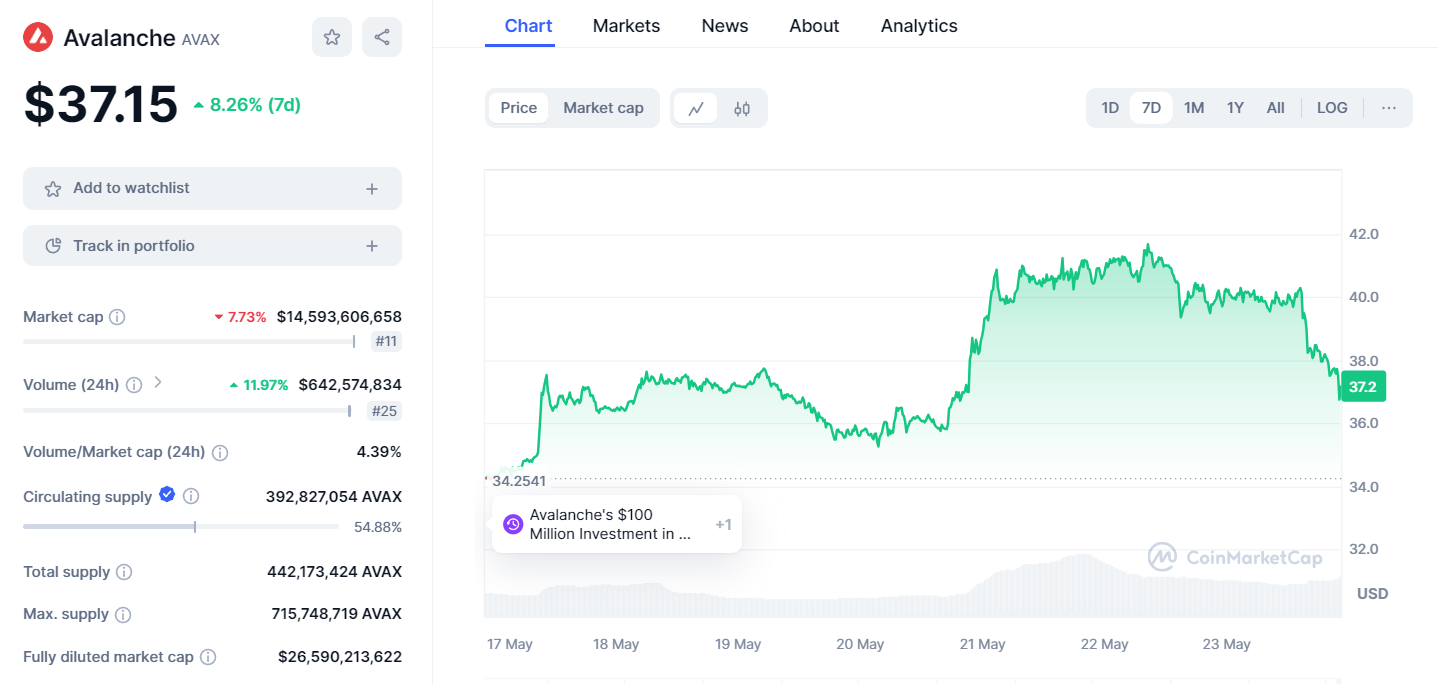
Task: Click info icon beside Fully diluted market cap
Action: [208, 657]
